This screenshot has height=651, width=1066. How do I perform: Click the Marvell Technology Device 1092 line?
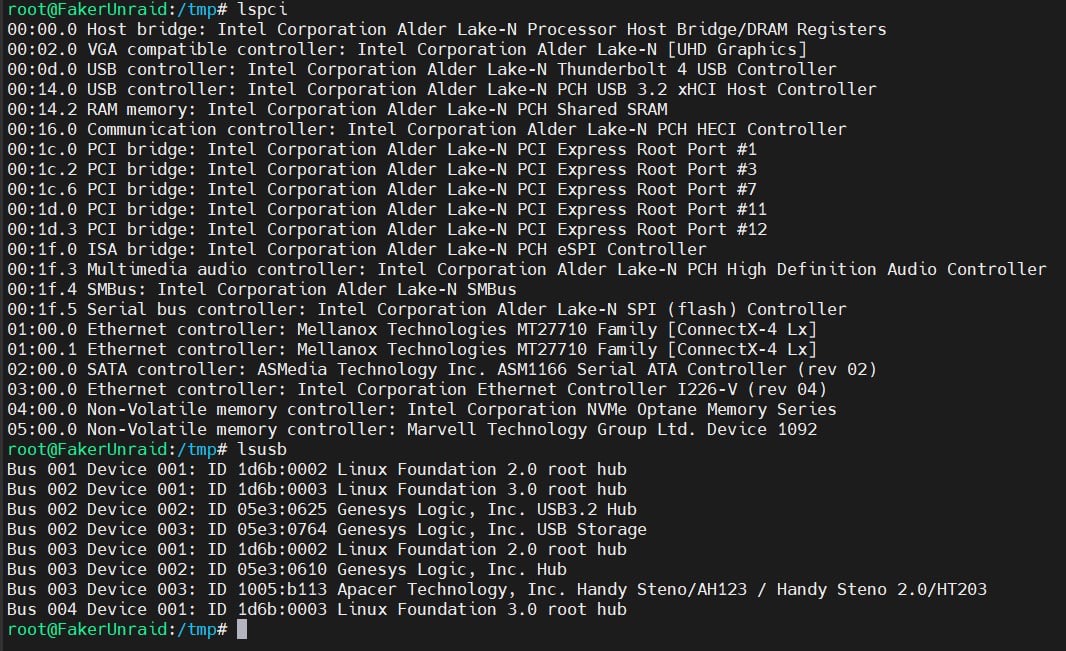coord(412,429)
